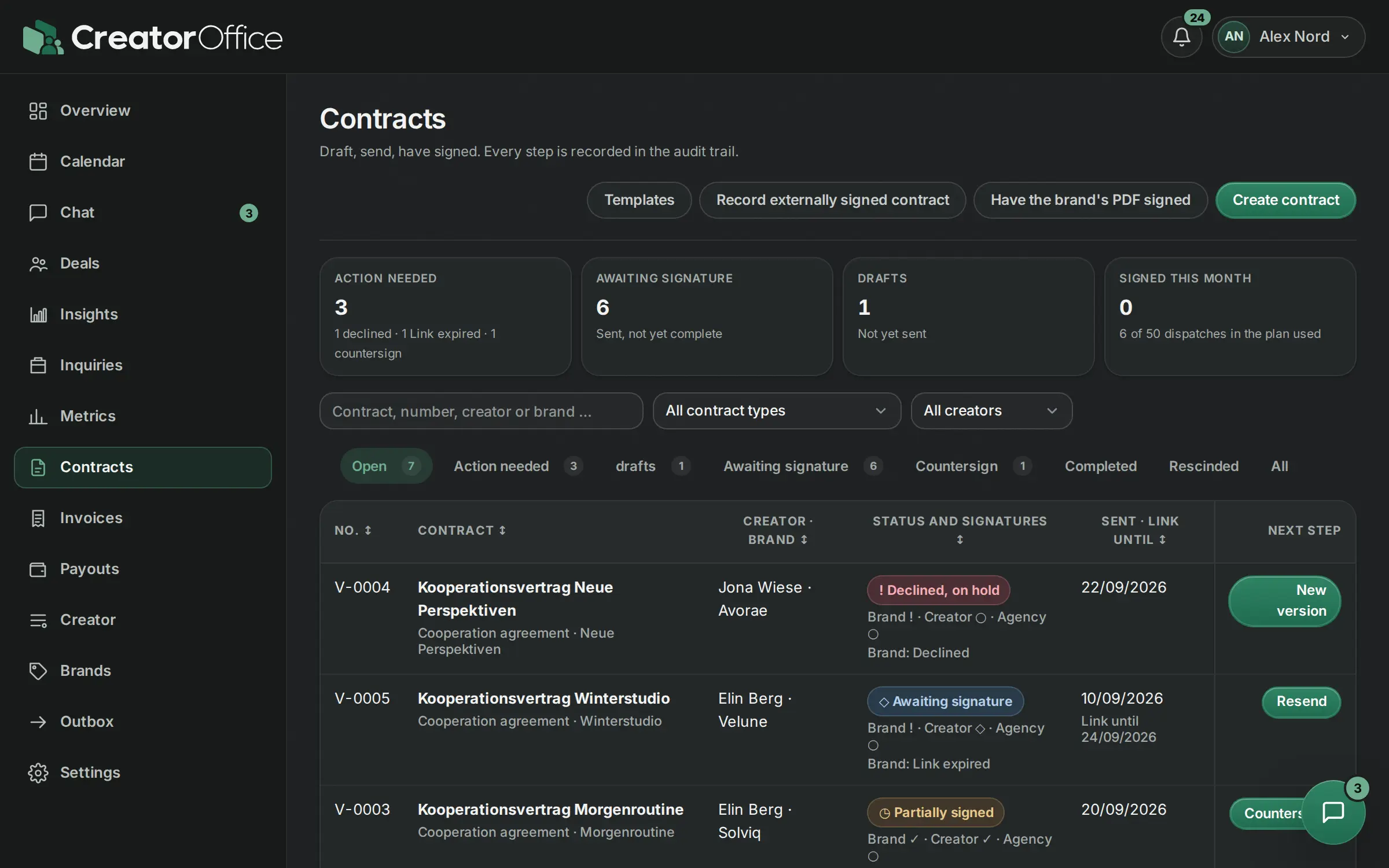Sort by CONTRACT column arrows

pos(502,530)
